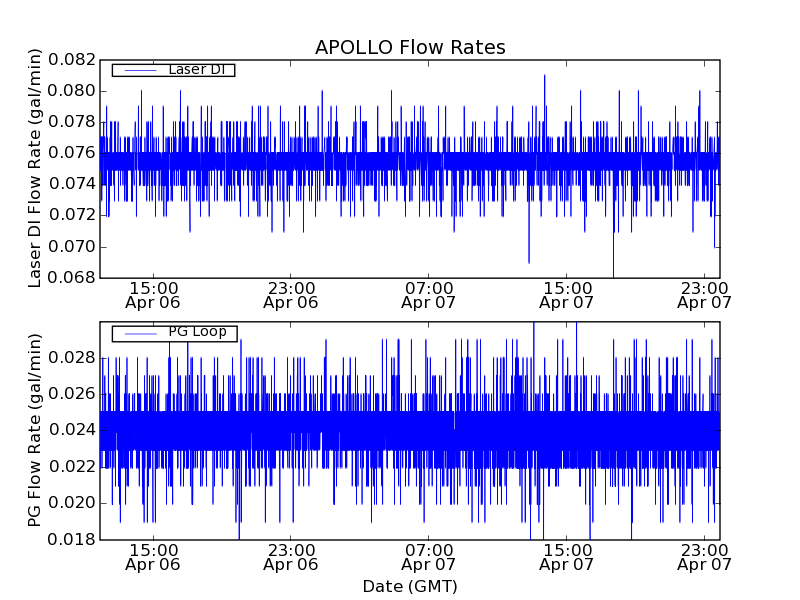Click "07:00 Apr 07" under the Laser DI plot
The image size is (800, 600).
click(429, 295)
